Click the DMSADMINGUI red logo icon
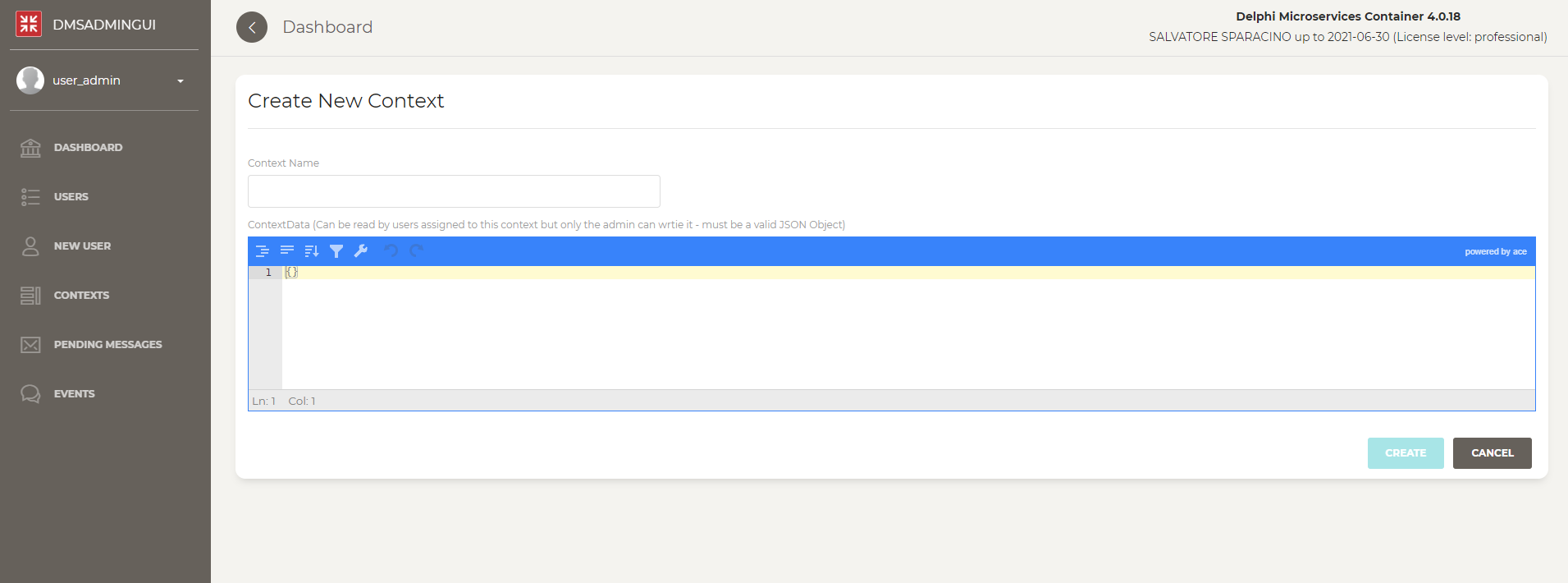1568x583 pixels. (29, 24)
